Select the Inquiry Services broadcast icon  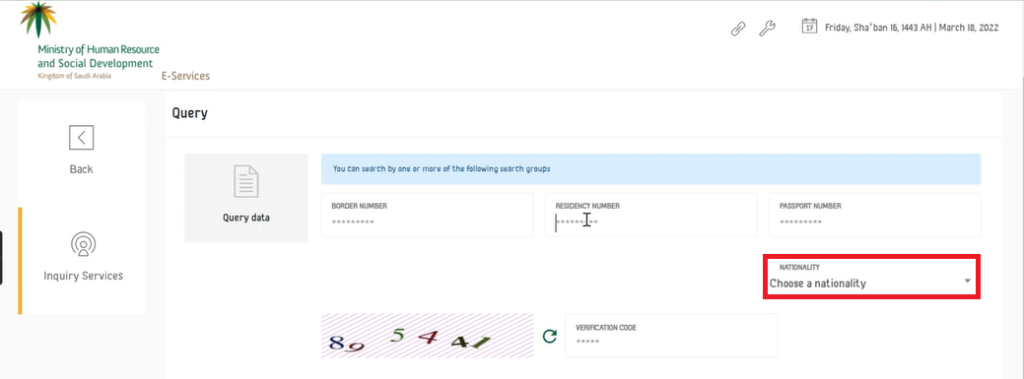point(83,244)
